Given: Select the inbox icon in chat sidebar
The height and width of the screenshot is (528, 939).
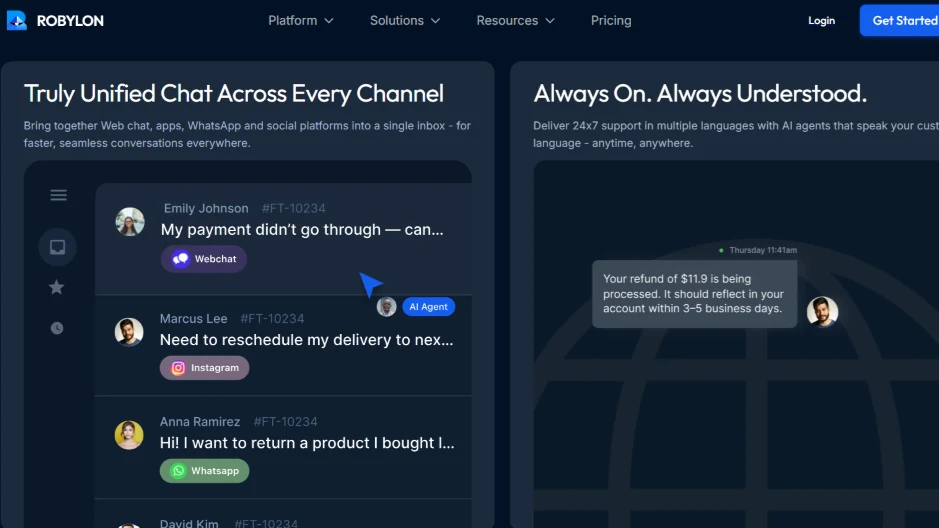Looking at the screenshot, I should pyautogui.click(x=57, y=247).
